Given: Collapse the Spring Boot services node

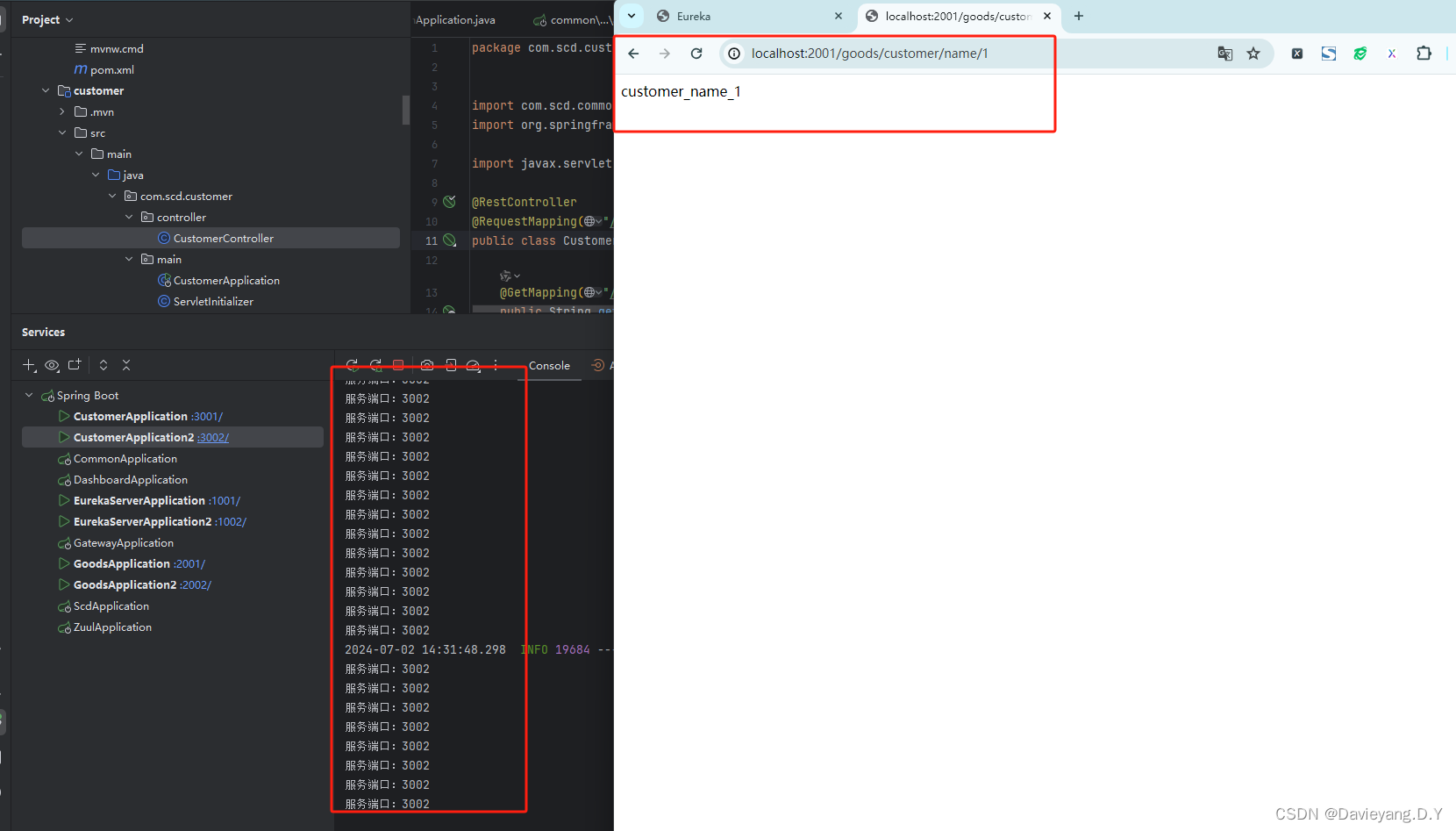Looking at the screenshot, I should (x=29, y=395).
